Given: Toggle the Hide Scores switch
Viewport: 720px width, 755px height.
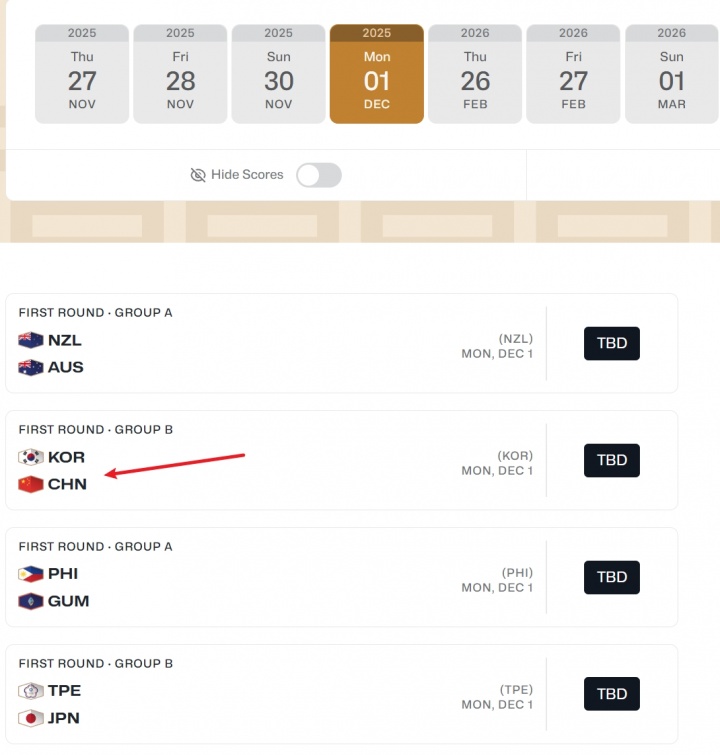Looking at the screenshot, I should pyautogui.click(x=319, y=175).
